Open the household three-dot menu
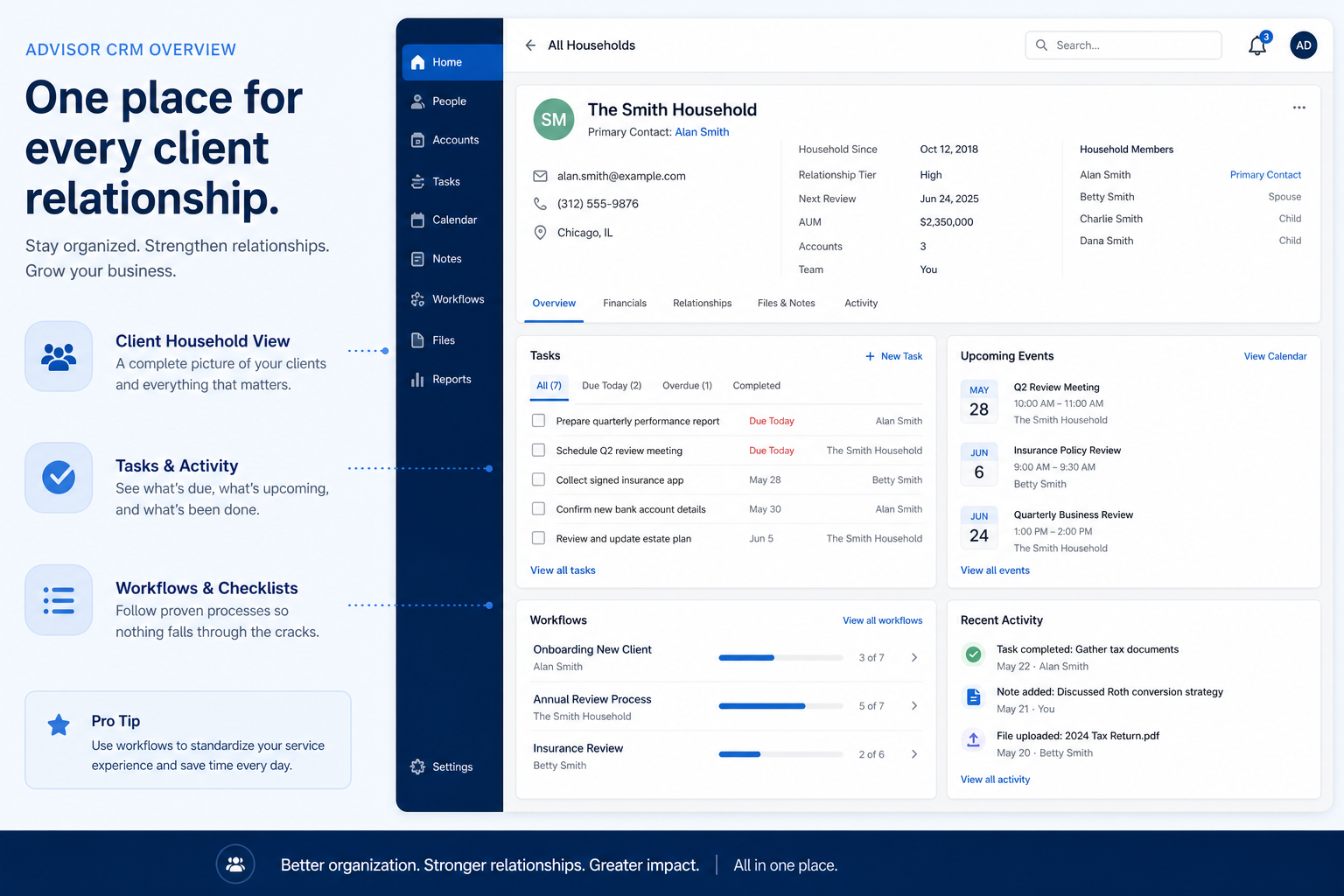Image resolution: width=1344 pixels, height=896 pixels. pos(1298,108)
